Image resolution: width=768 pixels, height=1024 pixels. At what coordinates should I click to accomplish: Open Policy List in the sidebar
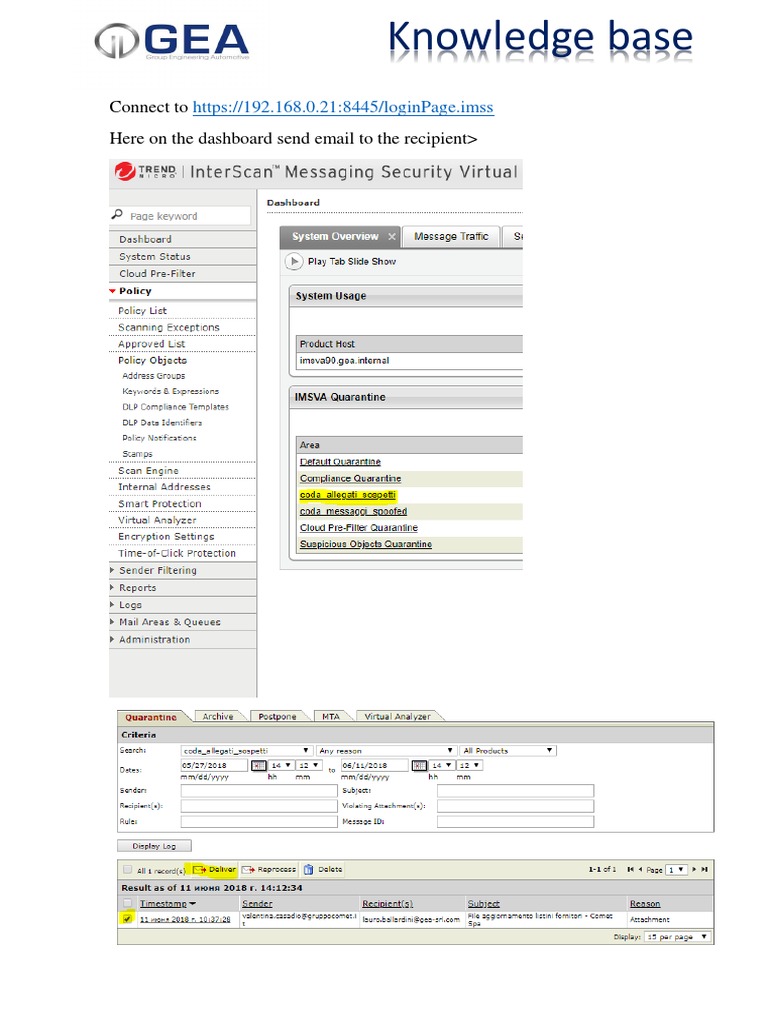point(142,311)
